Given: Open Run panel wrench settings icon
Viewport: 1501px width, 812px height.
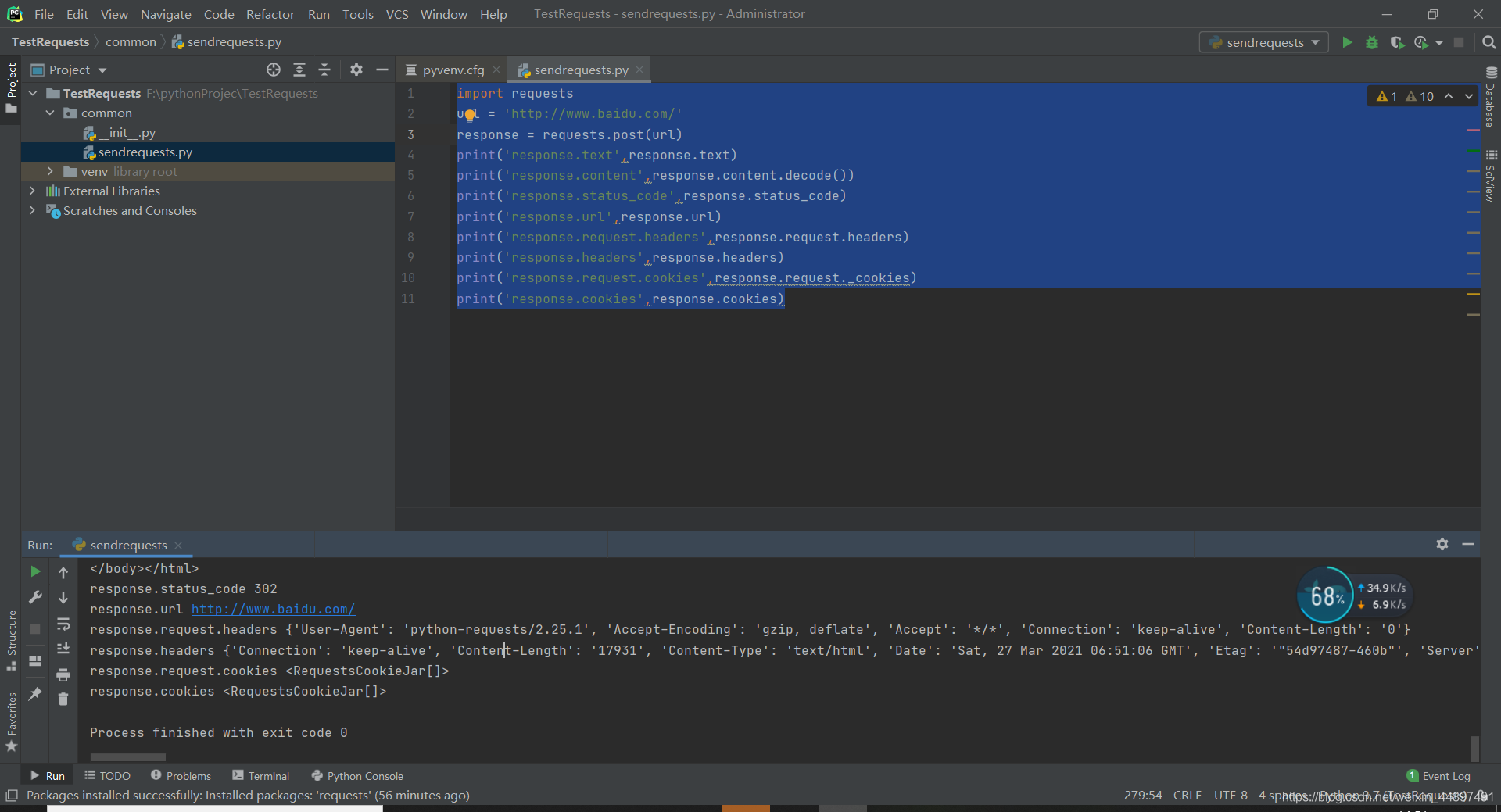Looking at the screenshot, I should pos(35,597).
